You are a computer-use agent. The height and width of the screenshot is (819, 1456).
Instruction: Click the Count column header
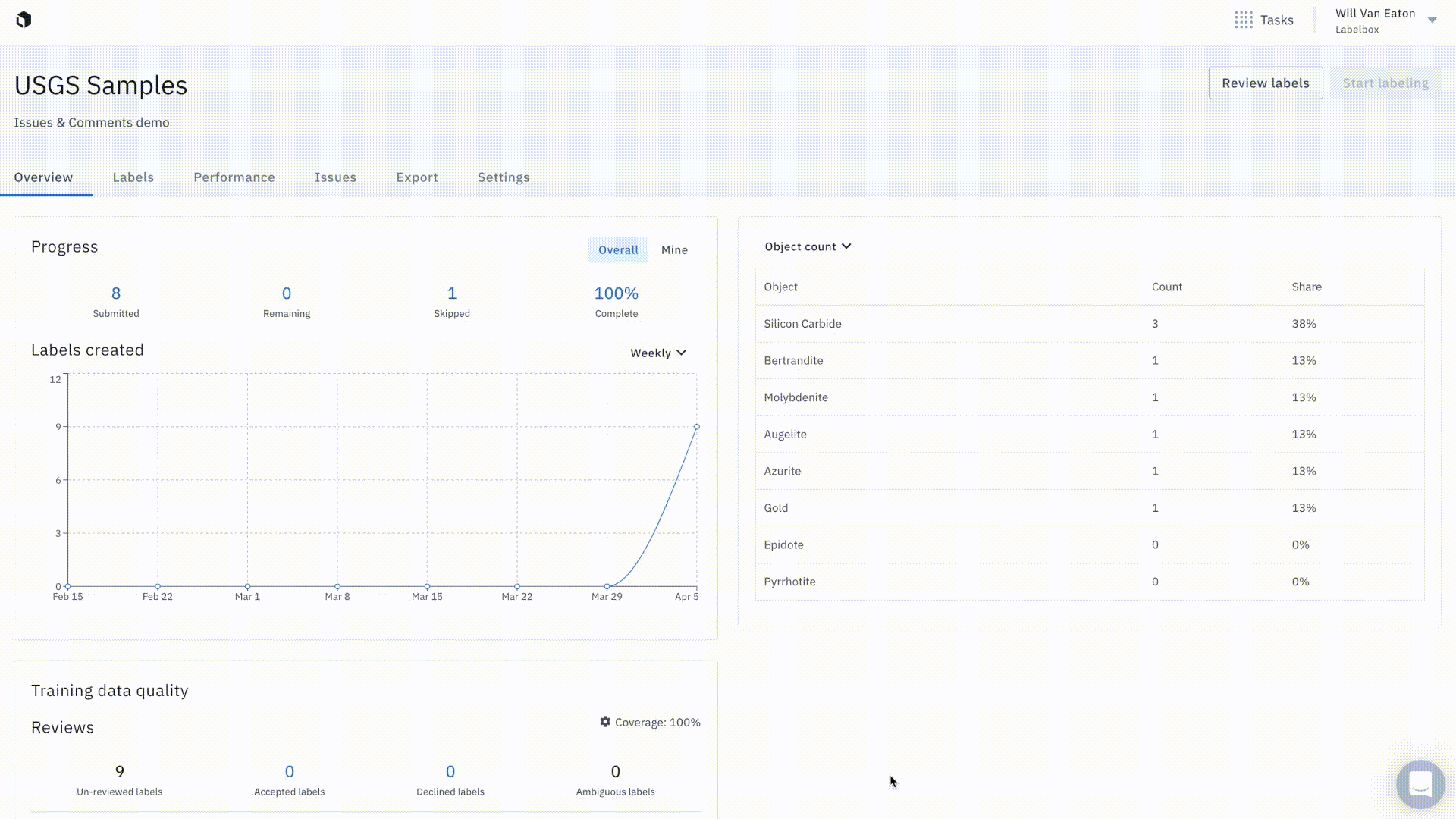pyautogui.click(x=1167, y=287)
